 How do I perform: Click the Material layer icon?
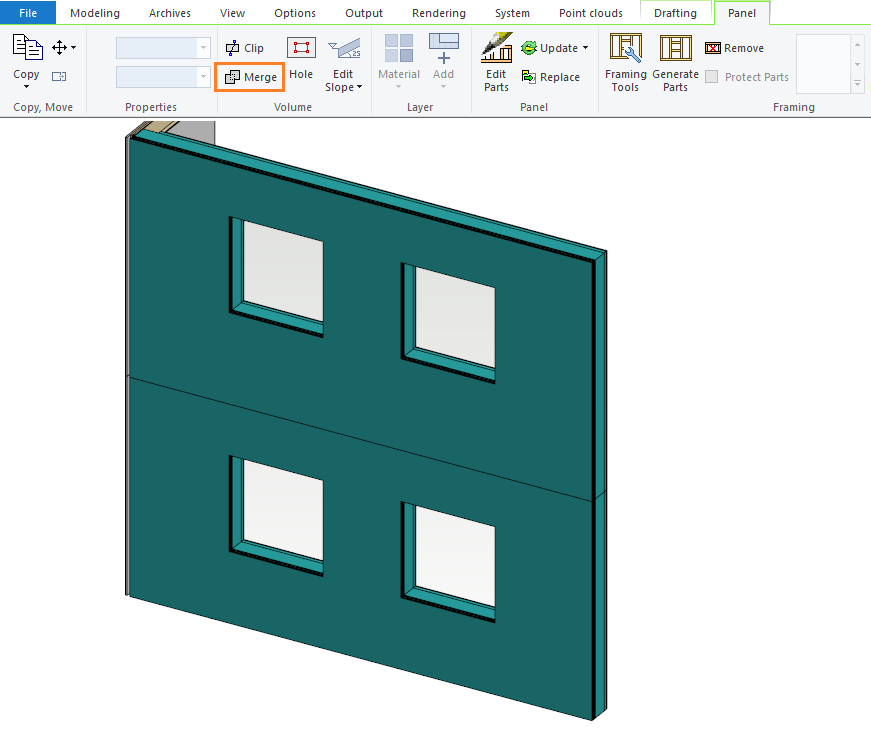point(399,48)
